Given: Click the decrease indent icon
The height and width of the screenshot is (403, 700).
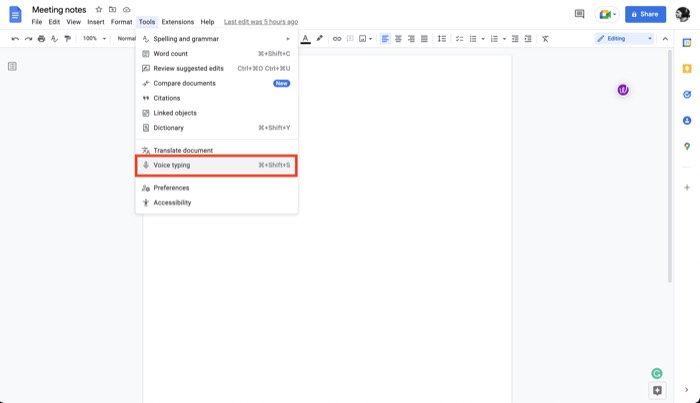Looking at the screenshot, I should pos(515,39).
